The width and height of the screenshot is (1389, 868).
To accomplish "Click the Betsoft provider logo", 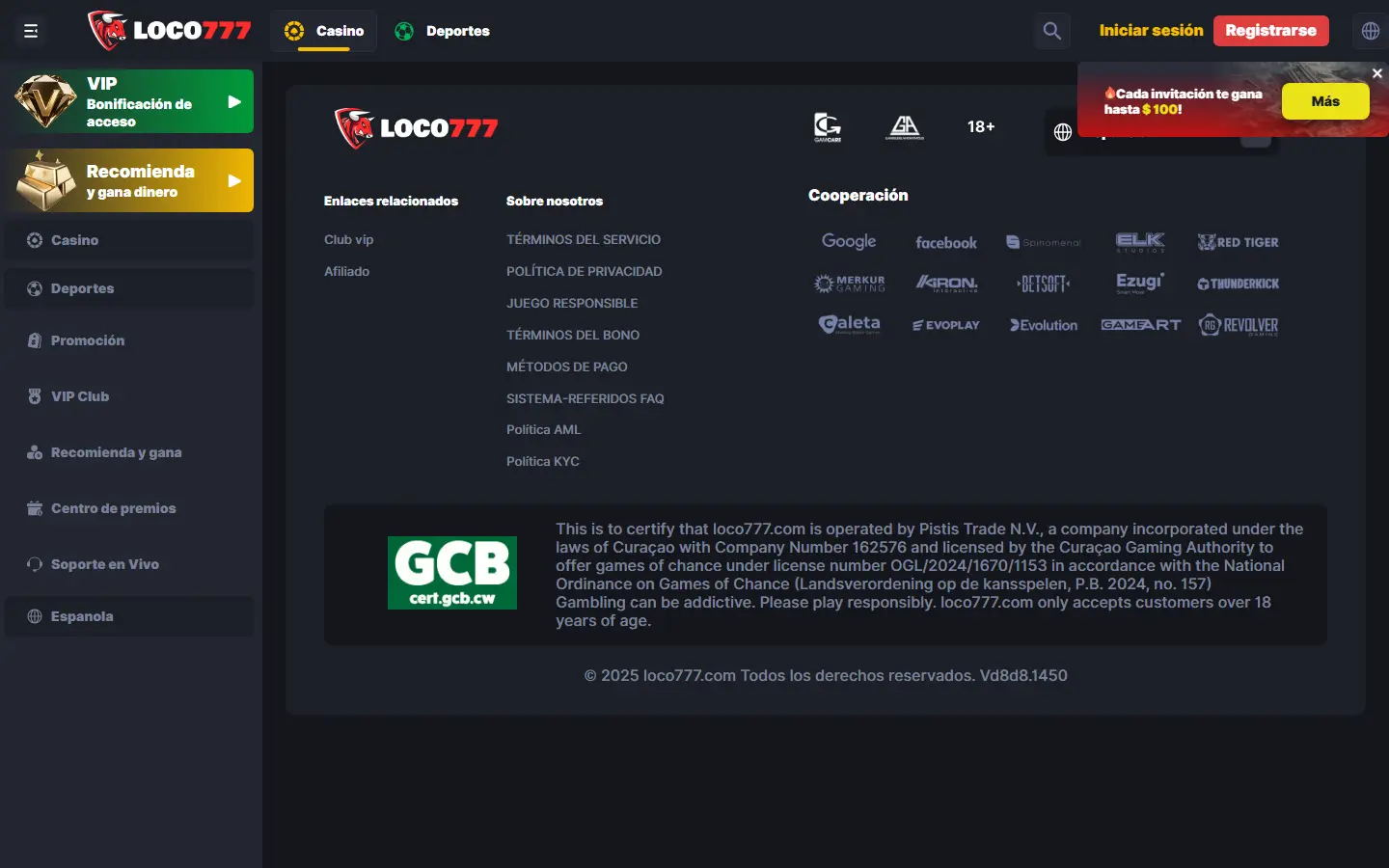I will 1044,284.
